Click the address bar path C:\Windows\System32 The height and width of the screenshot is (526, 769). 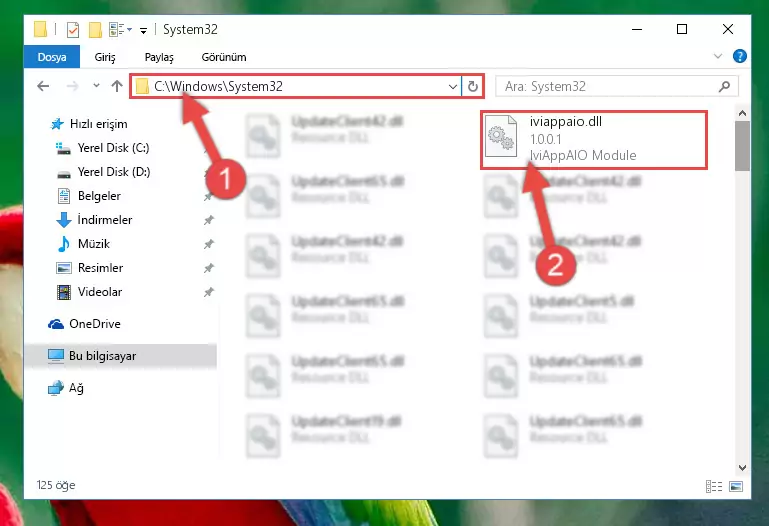click(x=218, y=86)
